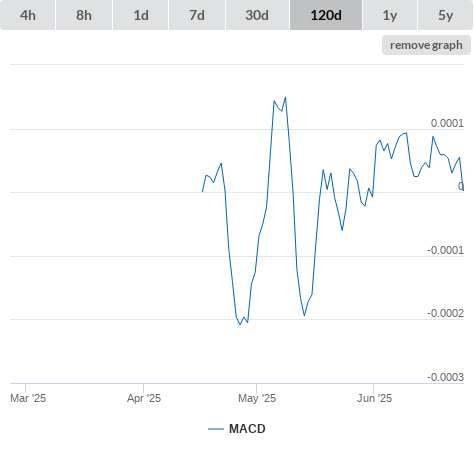Select the 7d time range tab

tap(197, 15)
